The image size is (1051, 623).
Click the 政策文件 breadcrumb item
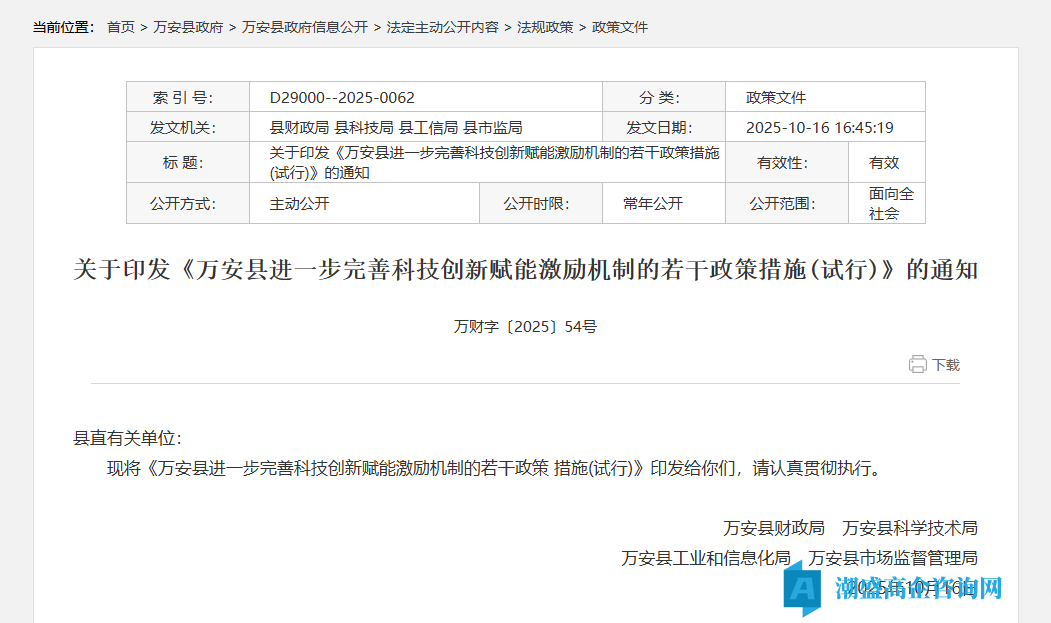point(620,27)
